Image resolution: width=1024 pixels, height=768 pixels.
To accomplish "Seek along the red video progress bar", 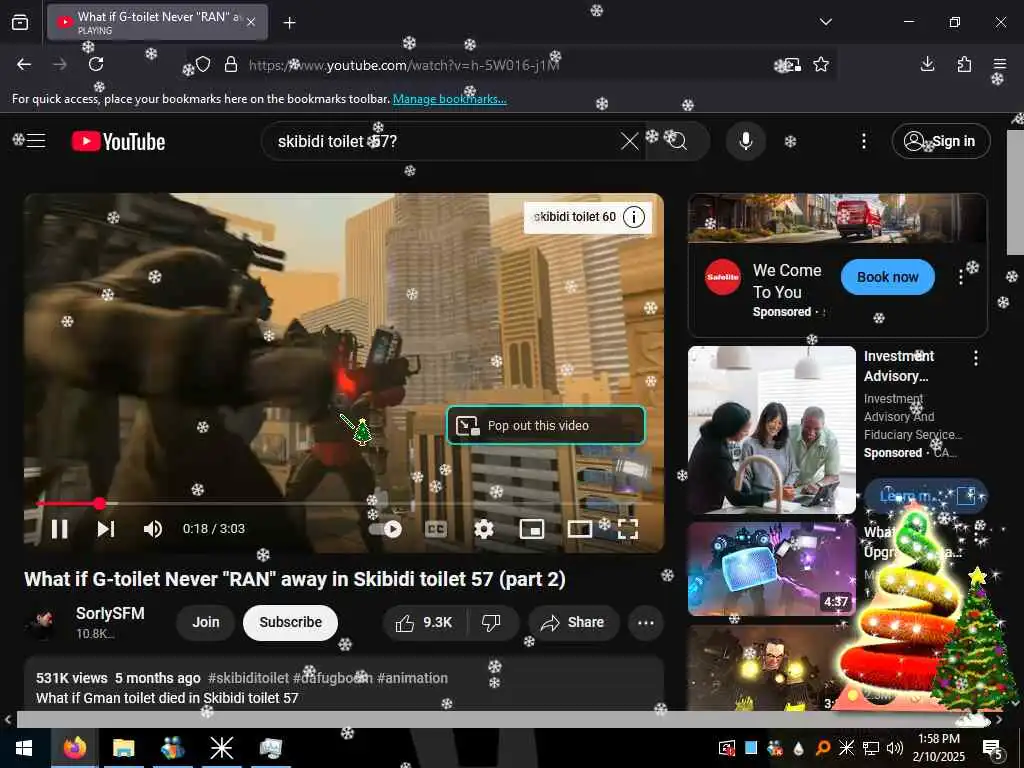I will pyautogui.click(x=344, y=504).
